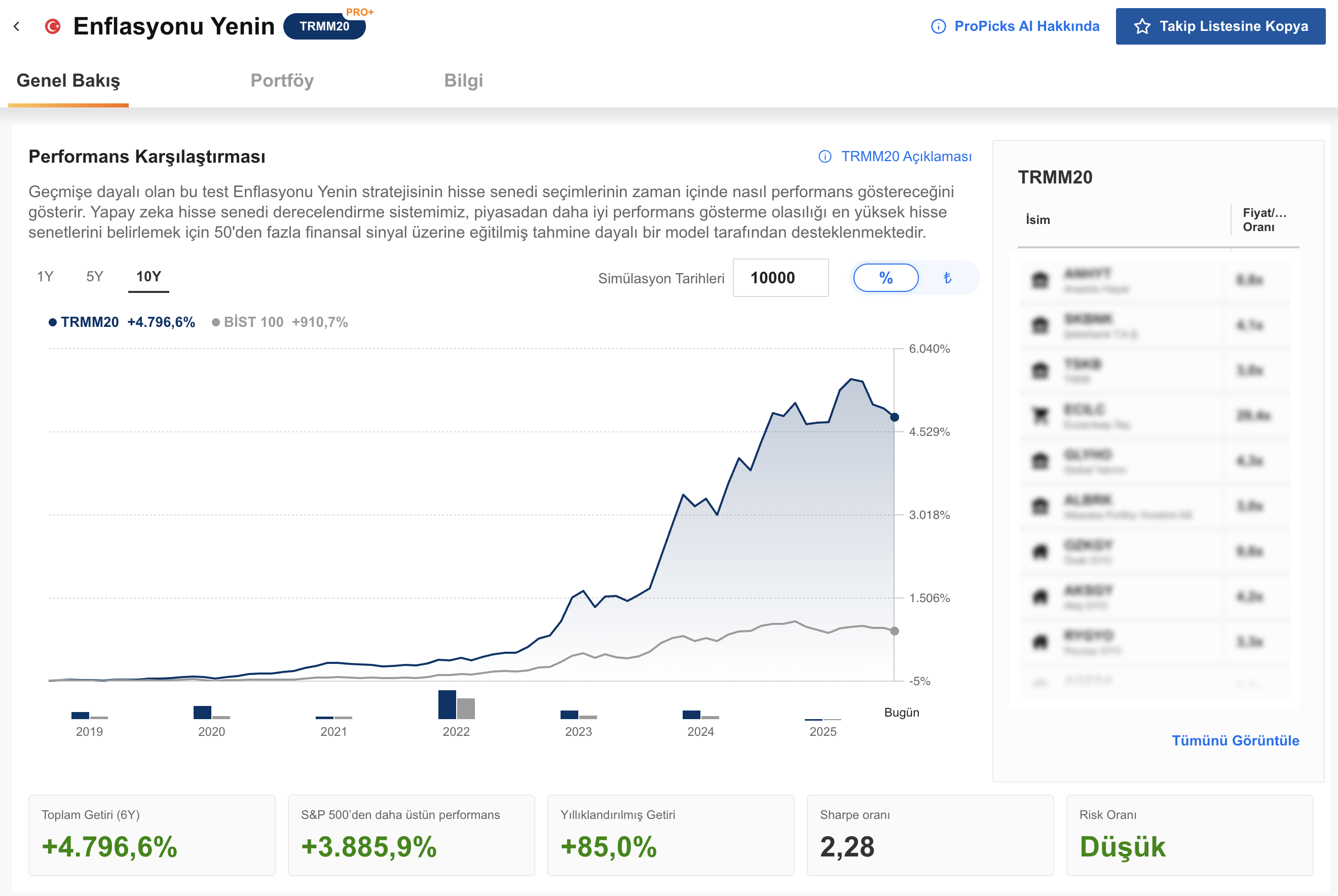This screenshot has height=896, width=1338.
Task: Click the BİST 100 gray endpoint marker
Action: pos(894,631)
